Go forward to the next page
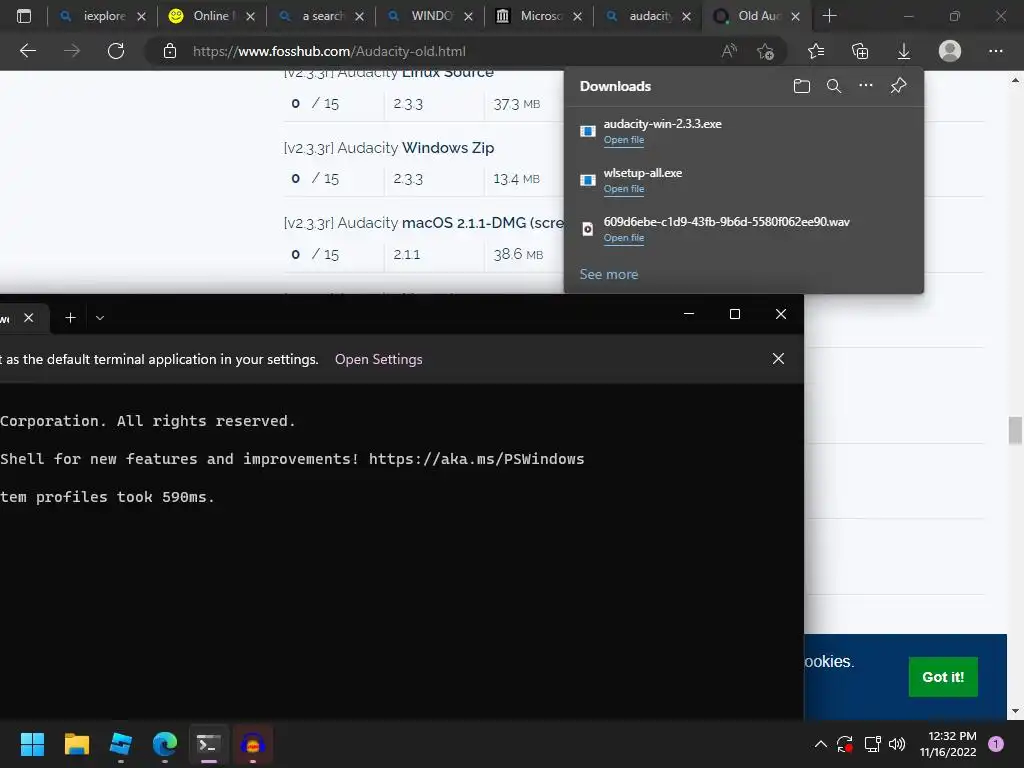This screenshot has height=768, width=1024. click(x=72, y=51)
